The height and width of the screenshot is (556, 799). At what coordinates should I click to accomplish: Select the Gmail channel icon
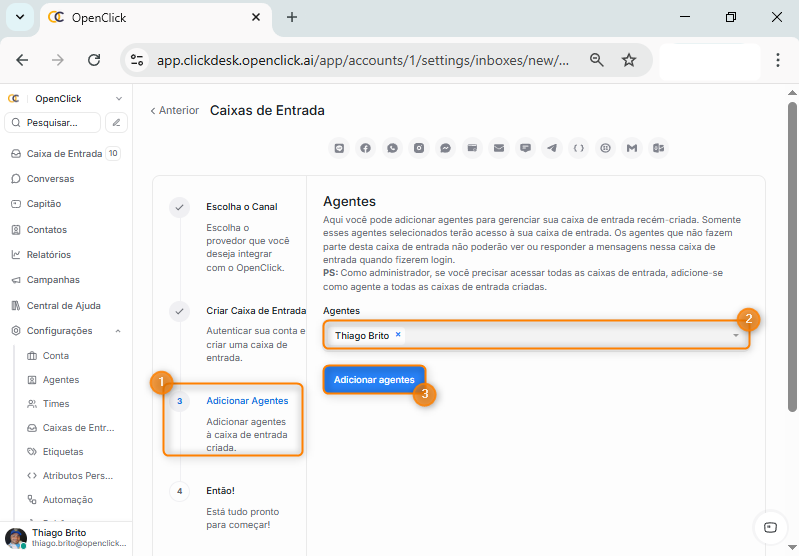coord(631,148)
